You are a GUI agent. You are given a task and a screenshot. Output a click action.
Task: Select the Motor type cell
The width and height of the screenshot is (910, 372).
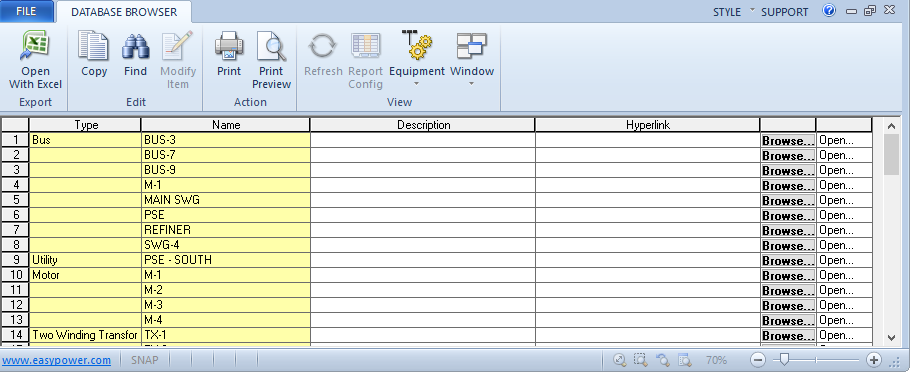[x=85, y=275]
